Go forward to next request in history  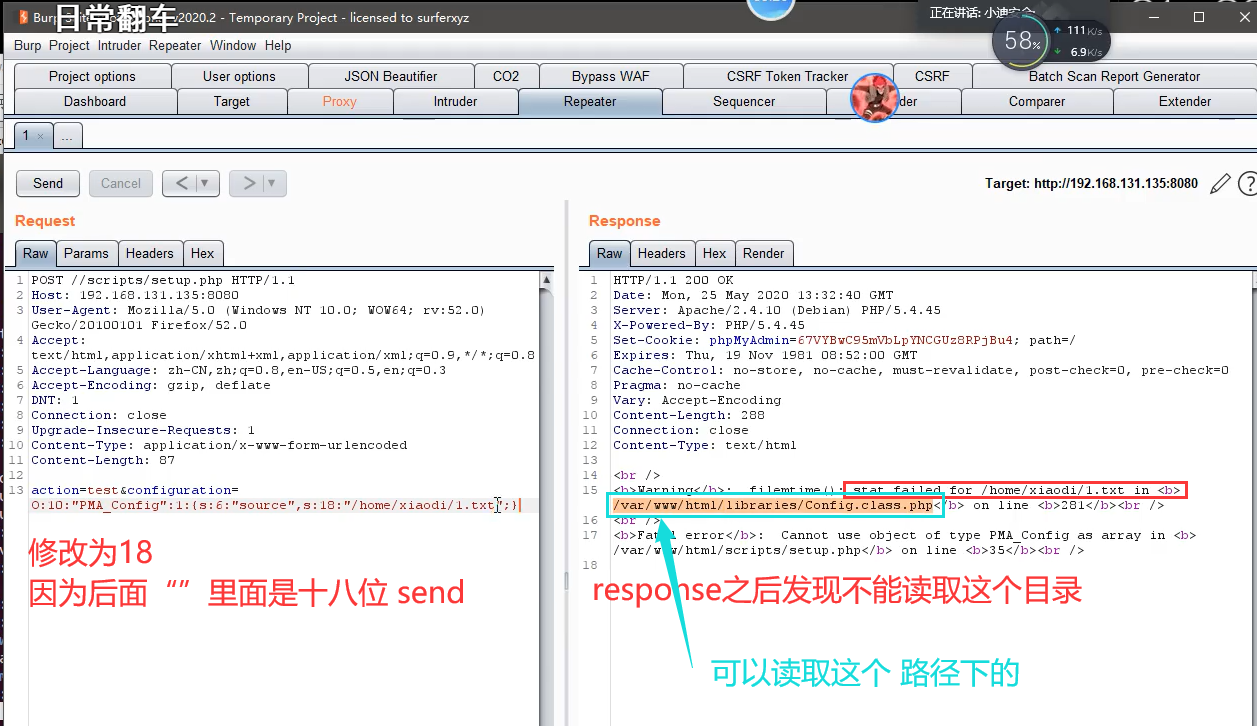pos(248,183)
